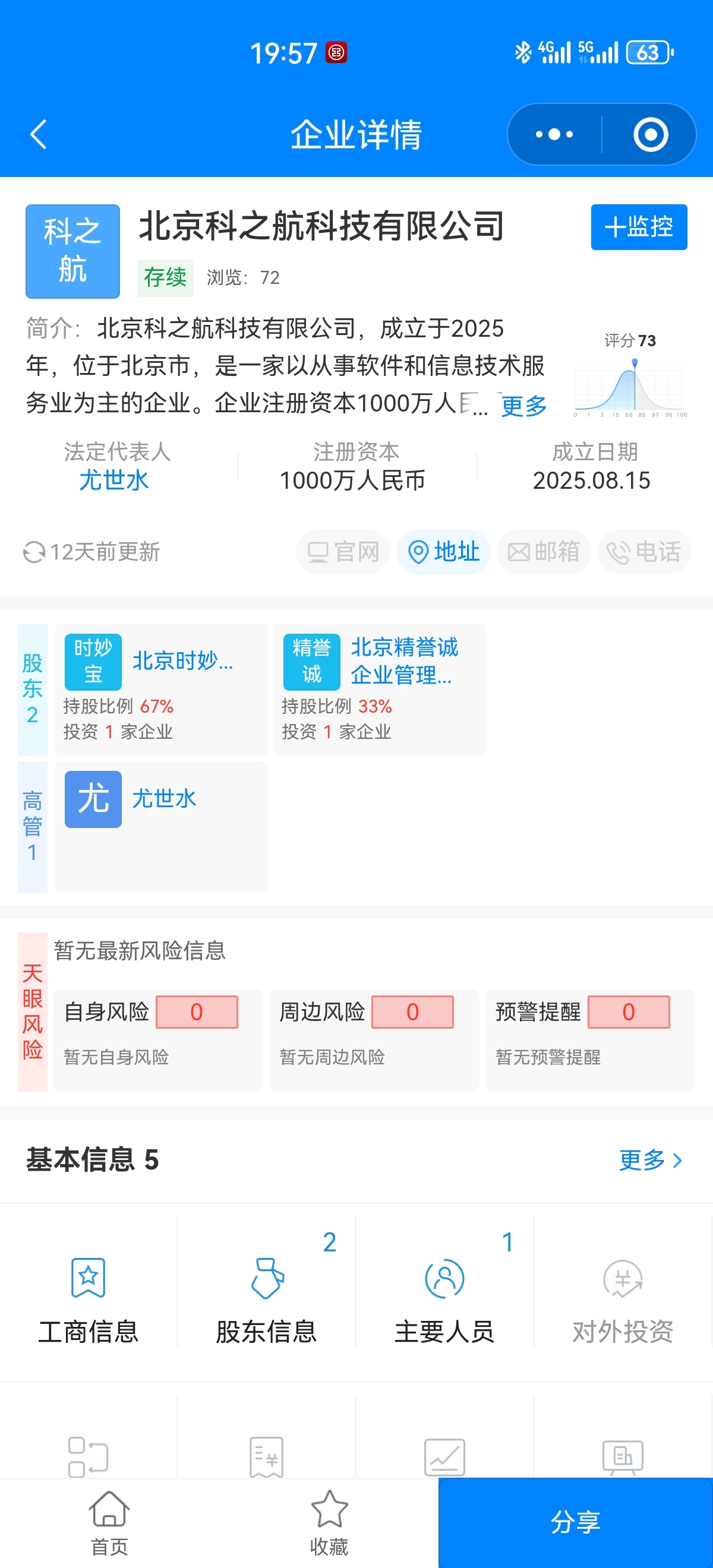The width and height of the screenshot is (713, 1568).
Task: Open the 股东 2 side tab
Action: point(32,689)
